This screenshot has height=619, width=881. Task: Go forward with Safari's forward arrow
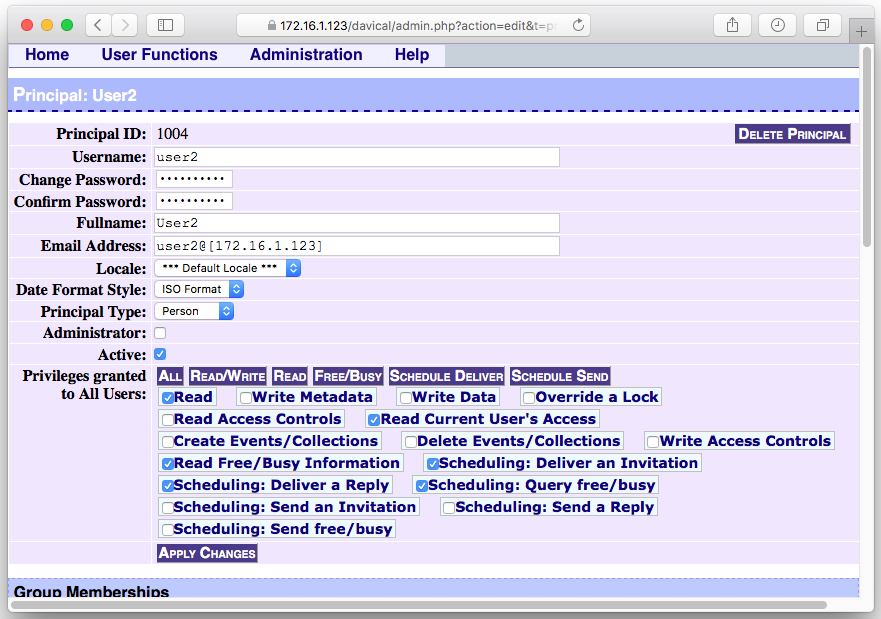tap(124, 25)
